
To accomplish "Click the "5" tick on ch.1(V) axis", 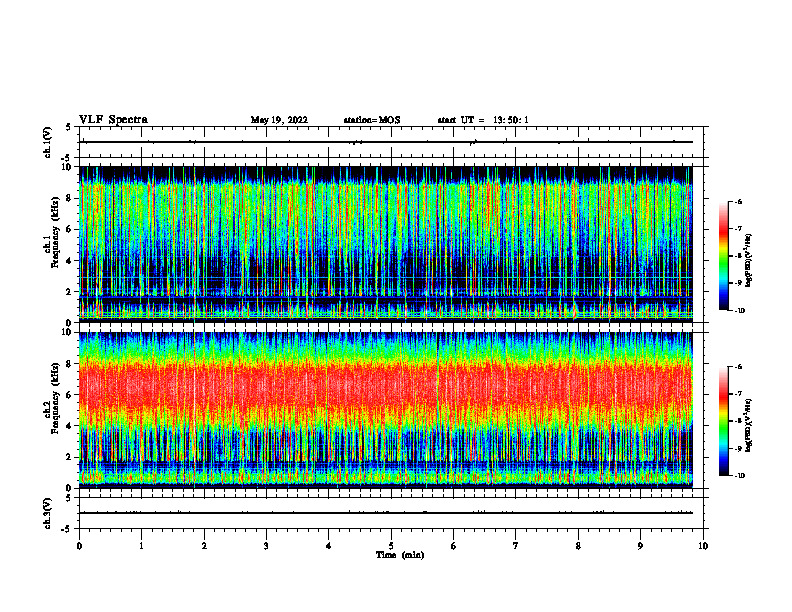I will pyautogui.click(x=69, y=128).
